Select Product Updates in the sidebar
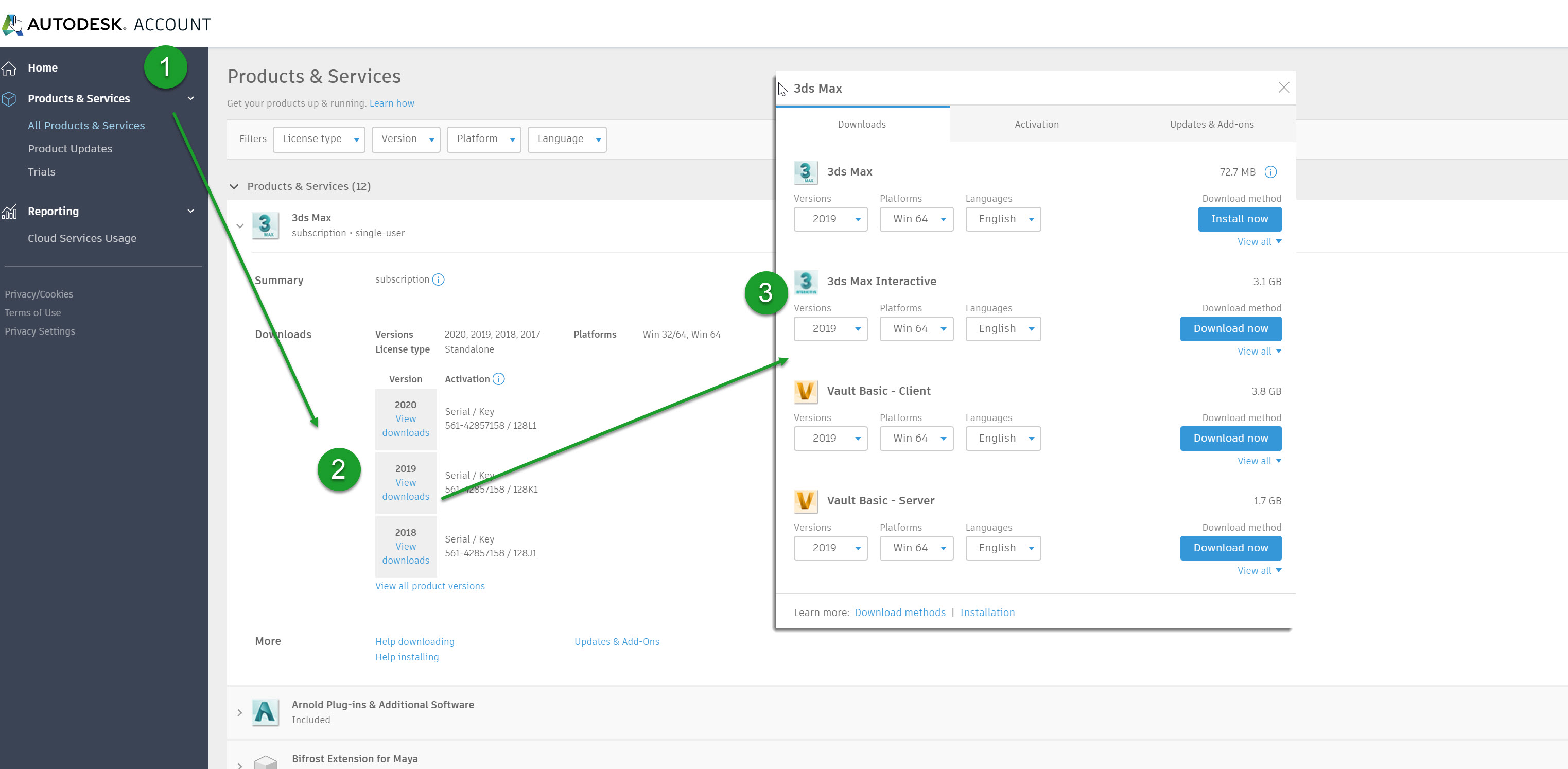This screenshot has width=1568, height=769. click(x=70, y=149)
